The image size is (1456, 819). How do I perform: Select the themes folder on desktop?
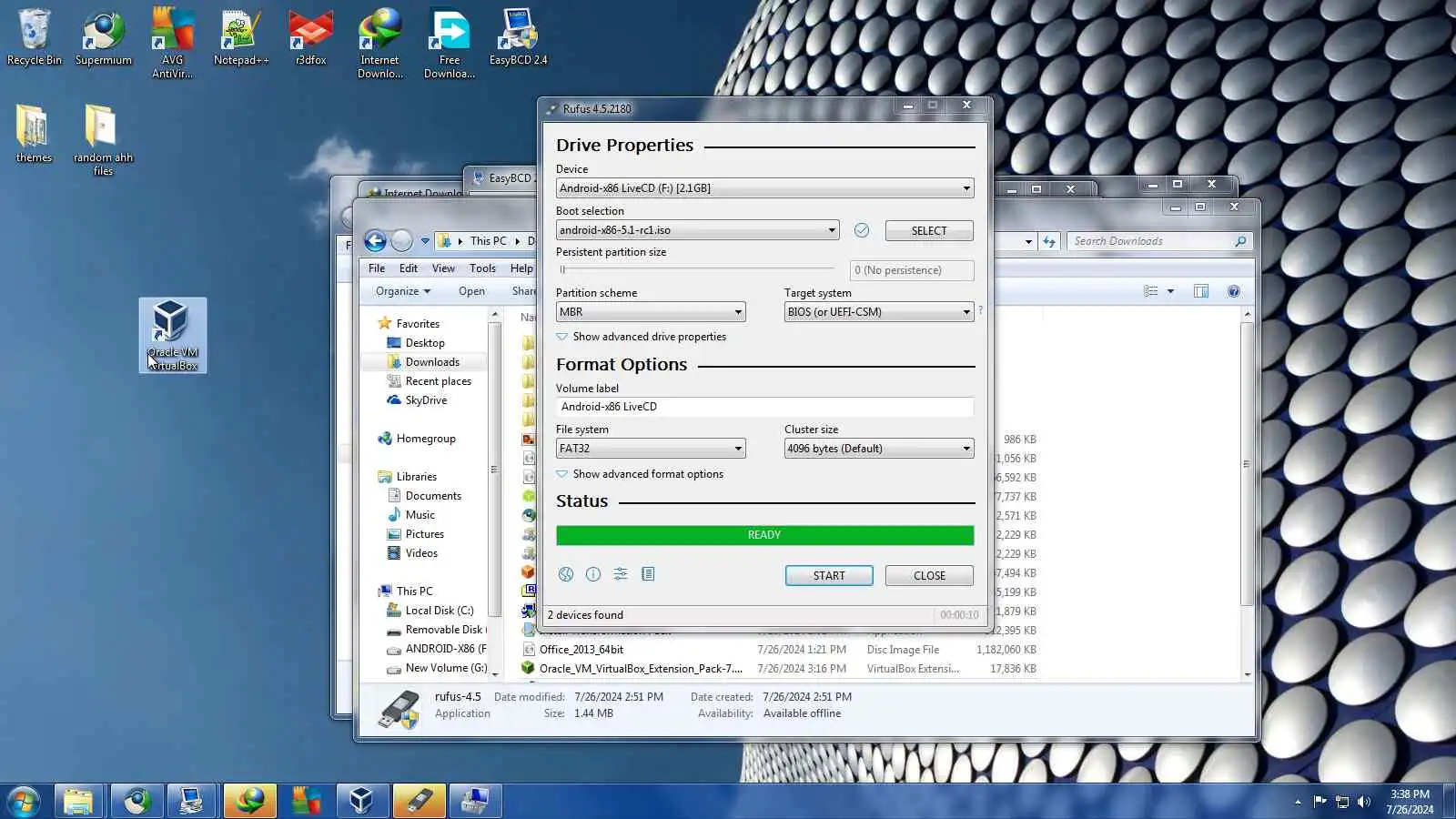[35, 134]
